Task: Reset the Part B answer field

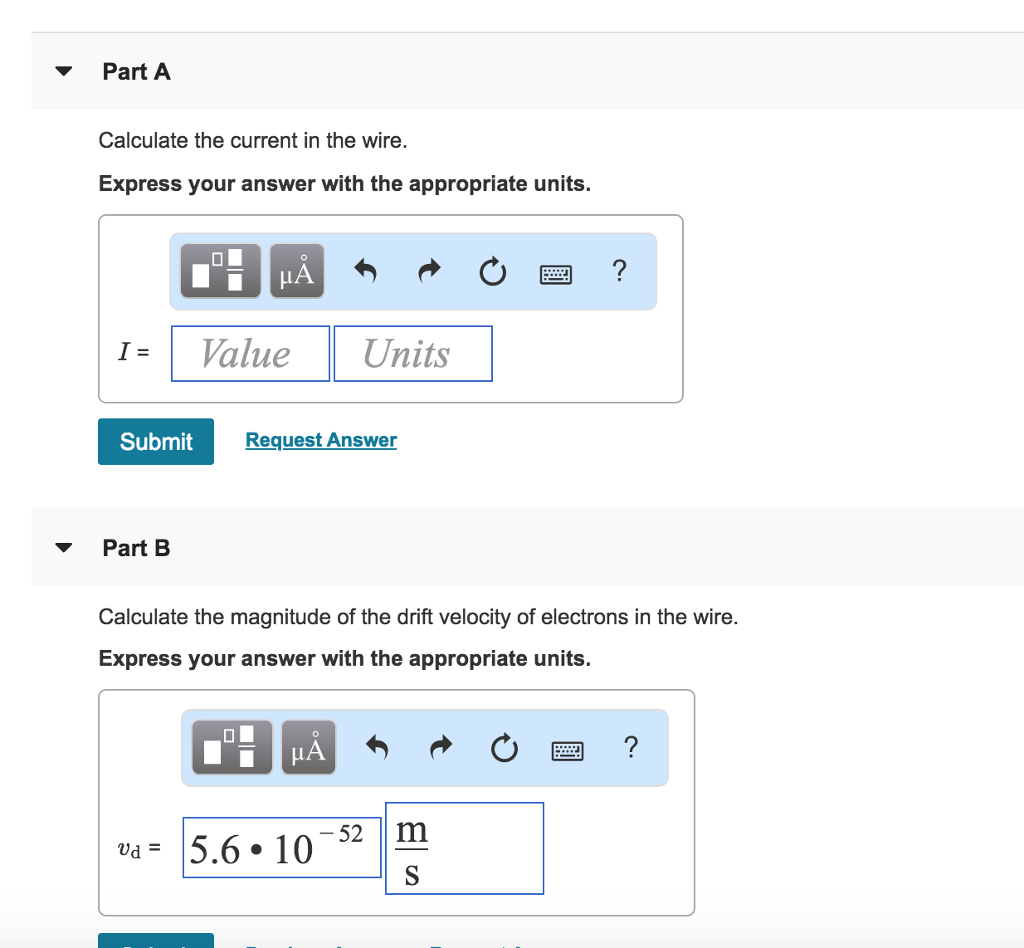Action: tap(504, 747)
